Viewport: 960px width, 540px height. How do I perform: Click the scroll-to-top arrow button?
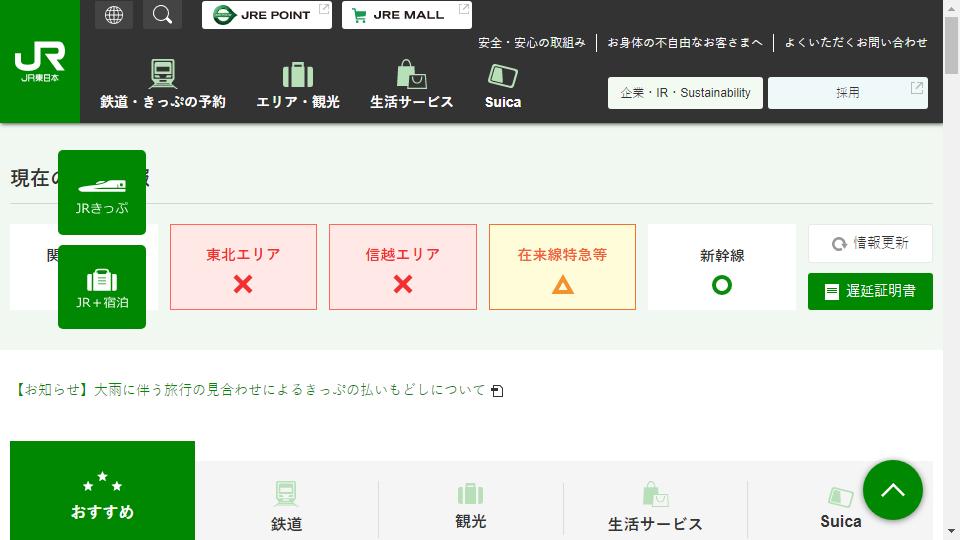[892, 490]
